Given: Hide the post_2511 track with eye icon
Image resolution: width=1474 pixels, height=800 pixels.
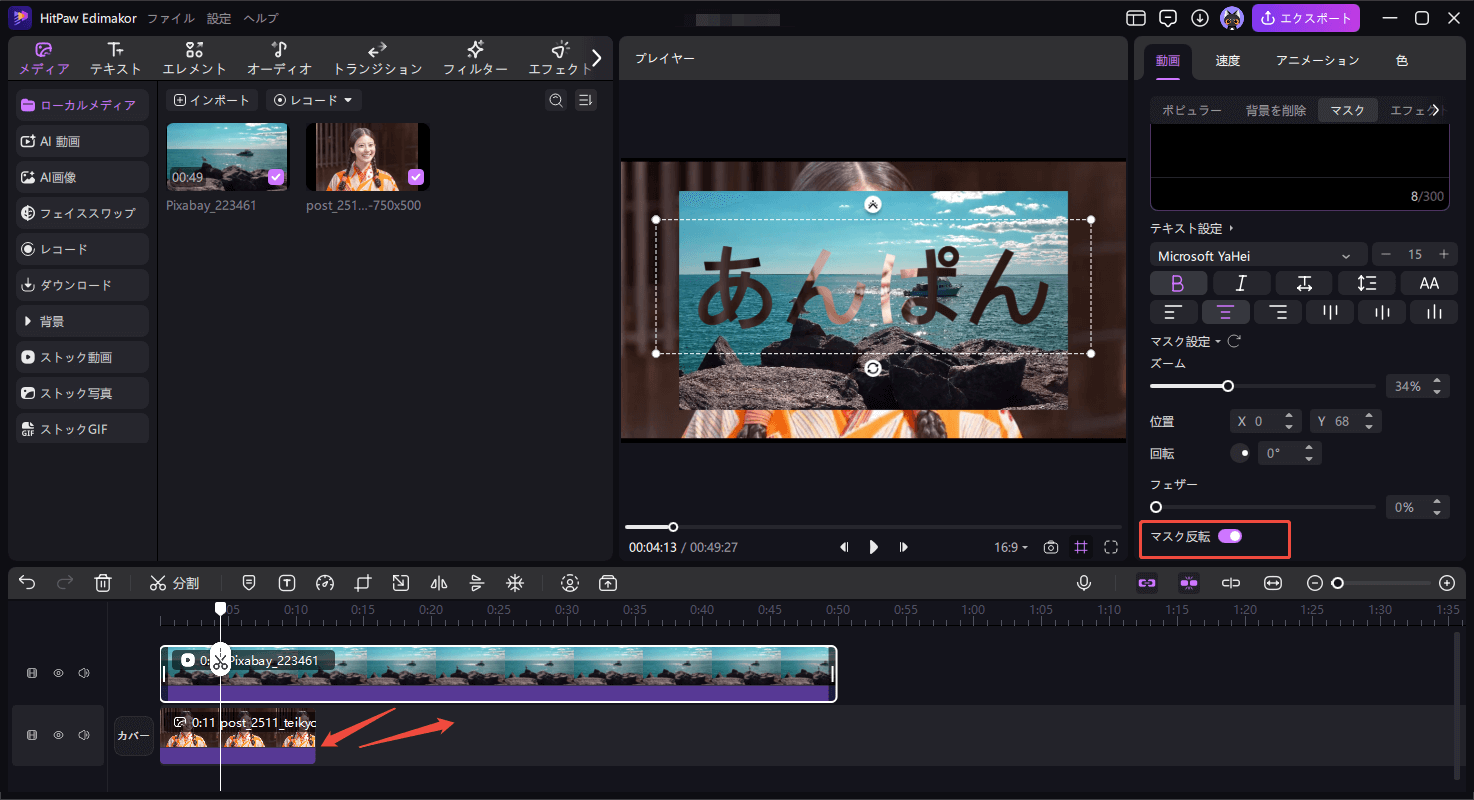Looking at the screenshot, I should (58, 735).
